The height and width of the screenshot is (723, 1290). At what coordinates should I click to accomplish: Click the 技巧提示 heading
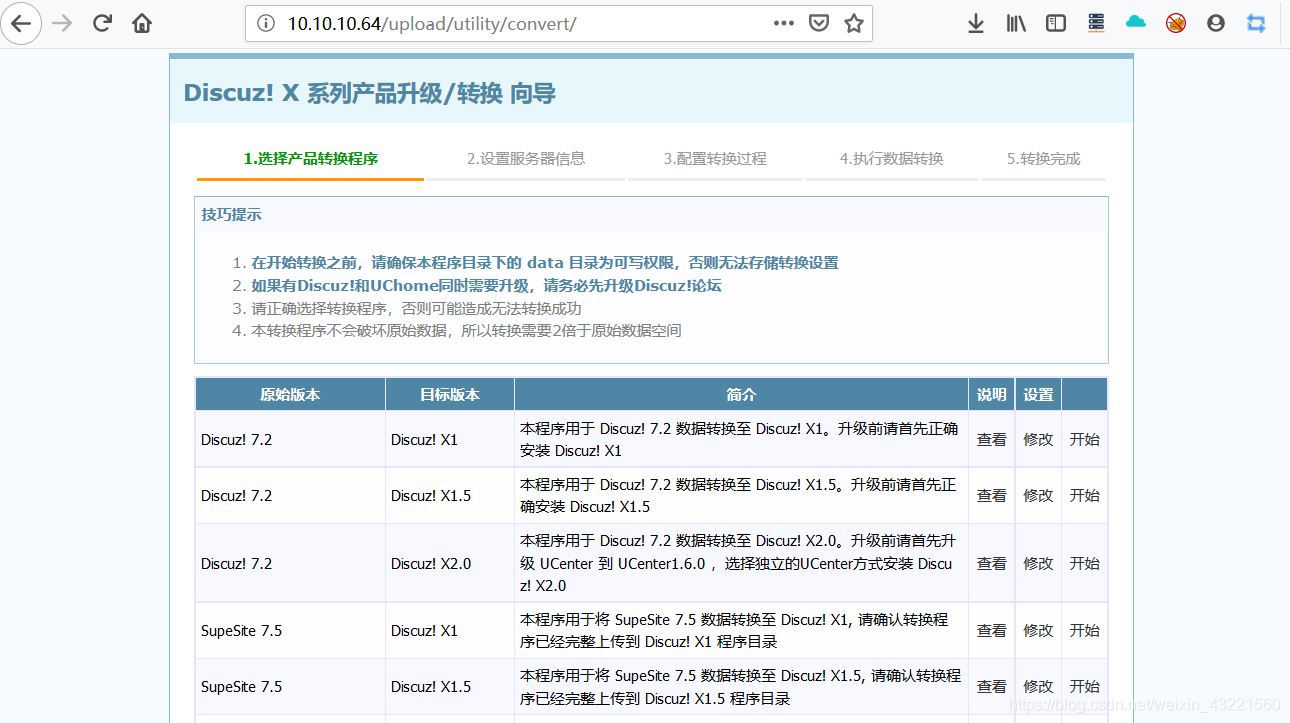click(231, 214)
